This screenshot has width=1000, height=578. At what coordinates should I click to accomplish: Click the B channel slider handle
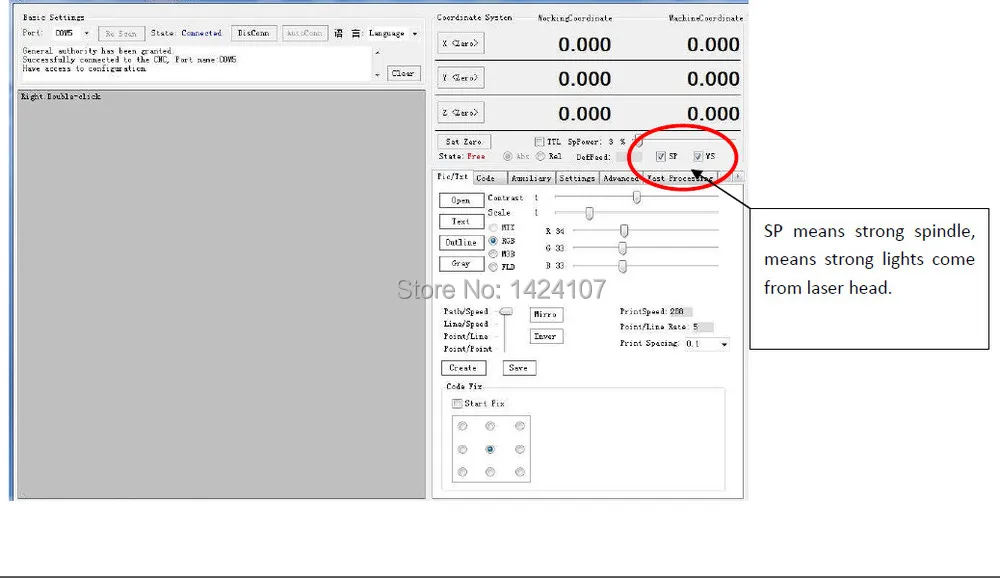click(x=622, y=266)
